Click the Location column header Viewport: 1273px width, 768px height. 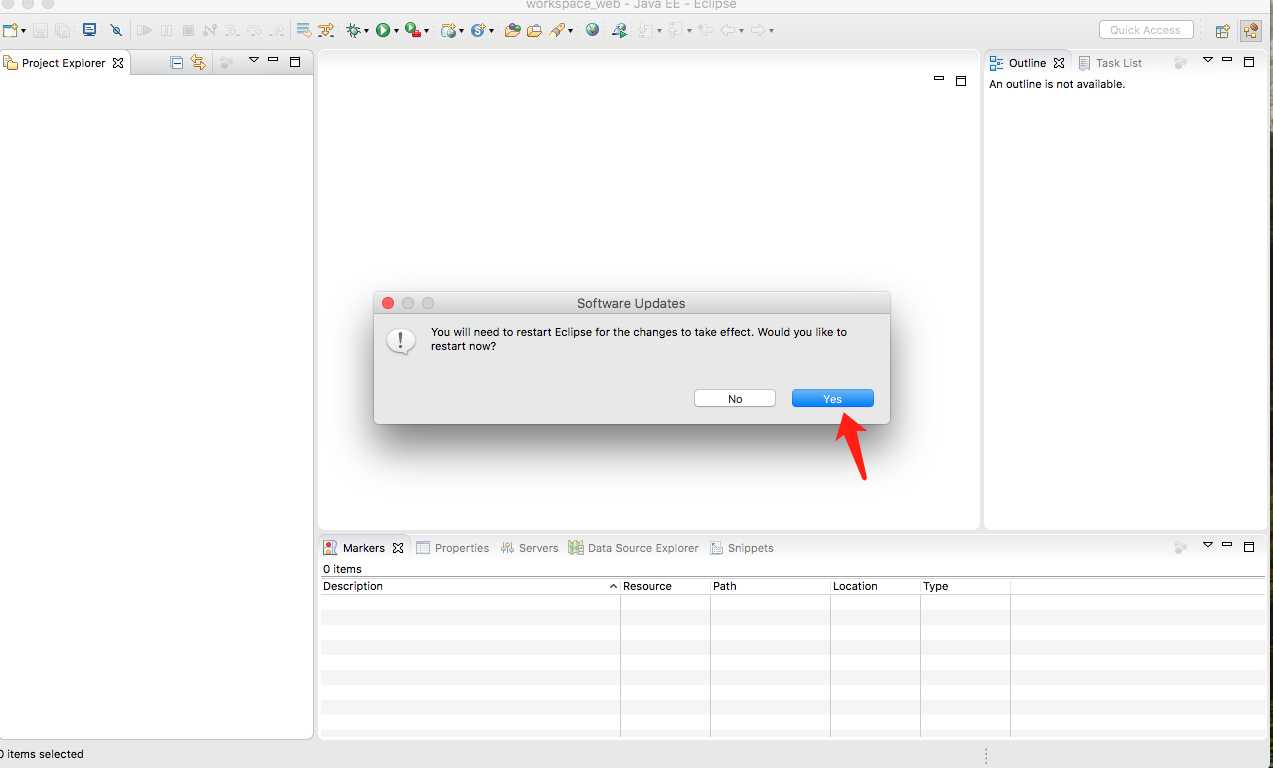875,586
